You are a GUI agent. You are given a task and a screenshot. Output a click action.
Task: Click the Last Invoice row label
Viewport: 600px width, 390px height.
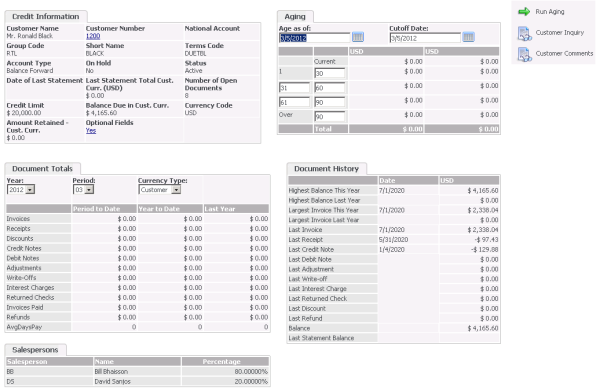(x=305, y=230)
